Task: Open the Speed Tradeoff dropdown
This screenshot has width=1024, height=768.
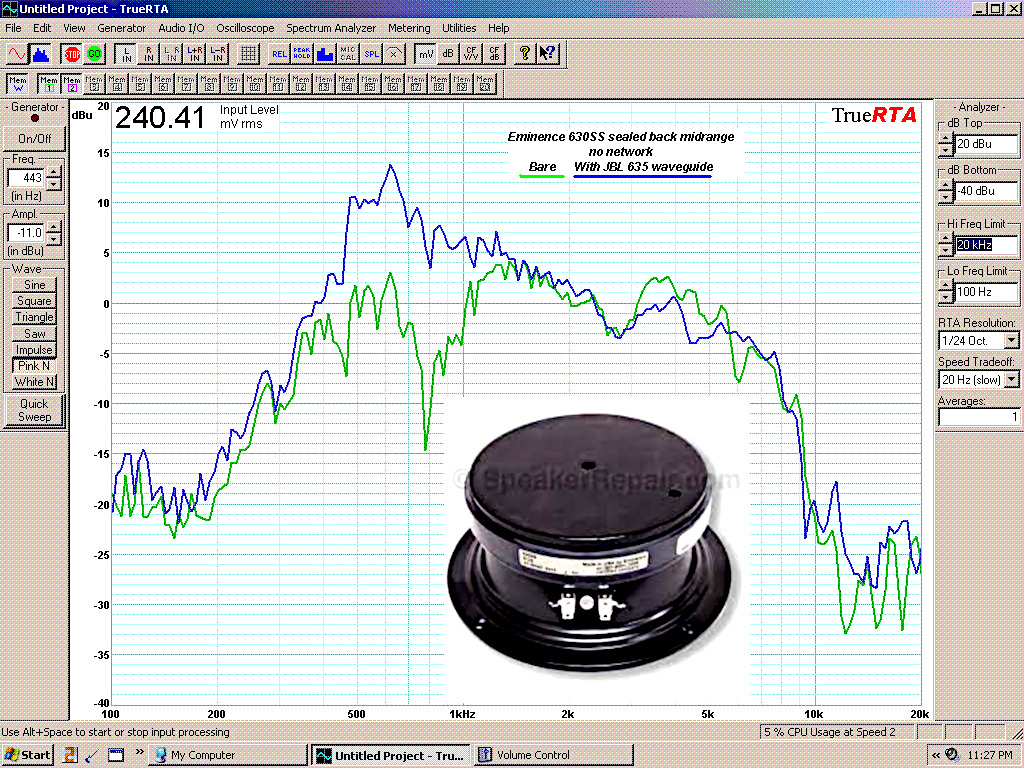Action: pyautogui.click(x=1012, y=379)
